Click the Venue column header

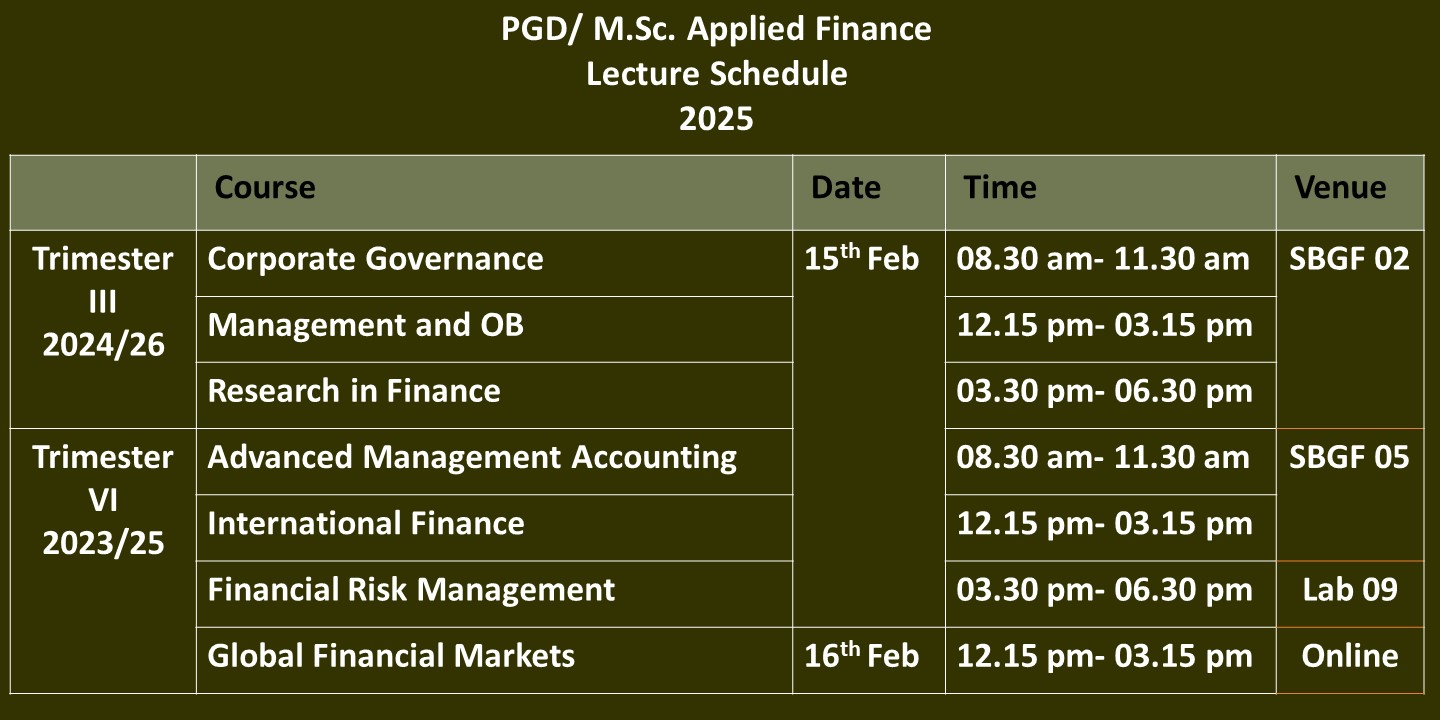[x=1350, y=192]
